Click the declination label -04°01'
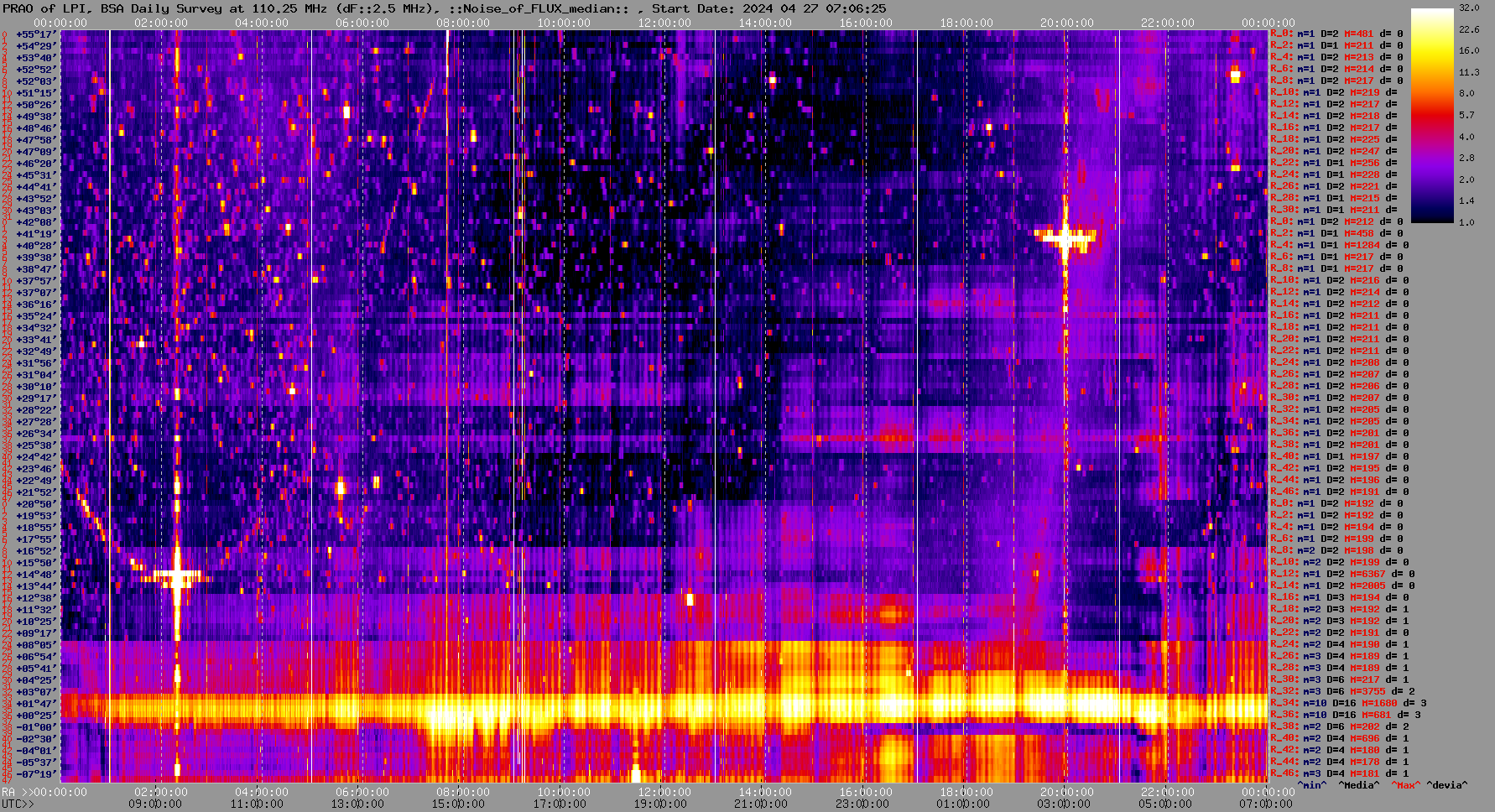Screen dimensions: 1495x812 click(36, 750)
